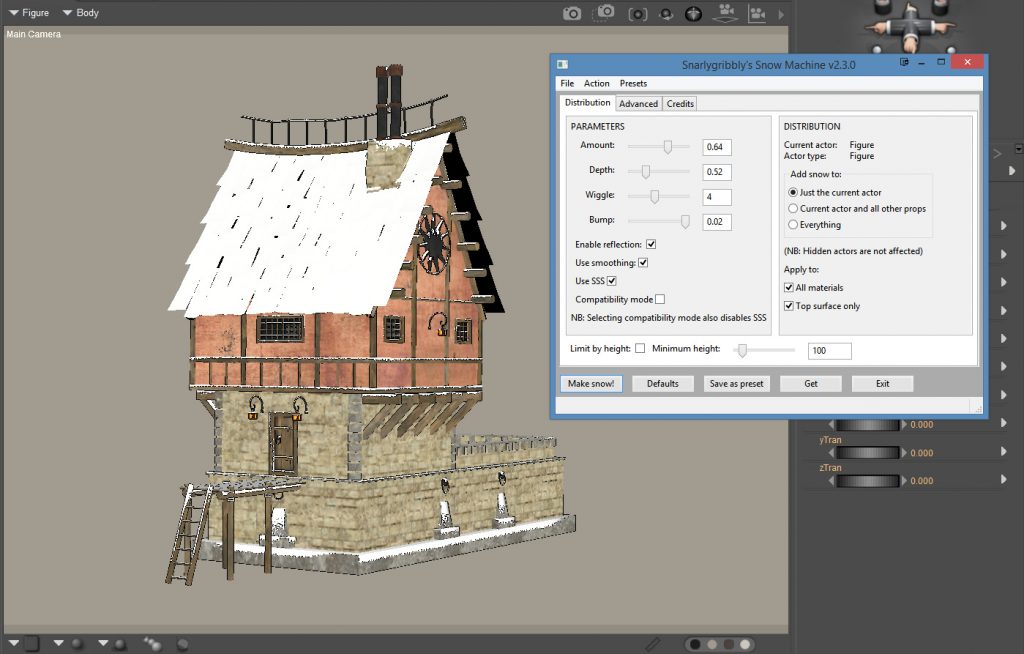Click the movie camera with axes icon
The image size is (1024, 654).
(757, 14)
